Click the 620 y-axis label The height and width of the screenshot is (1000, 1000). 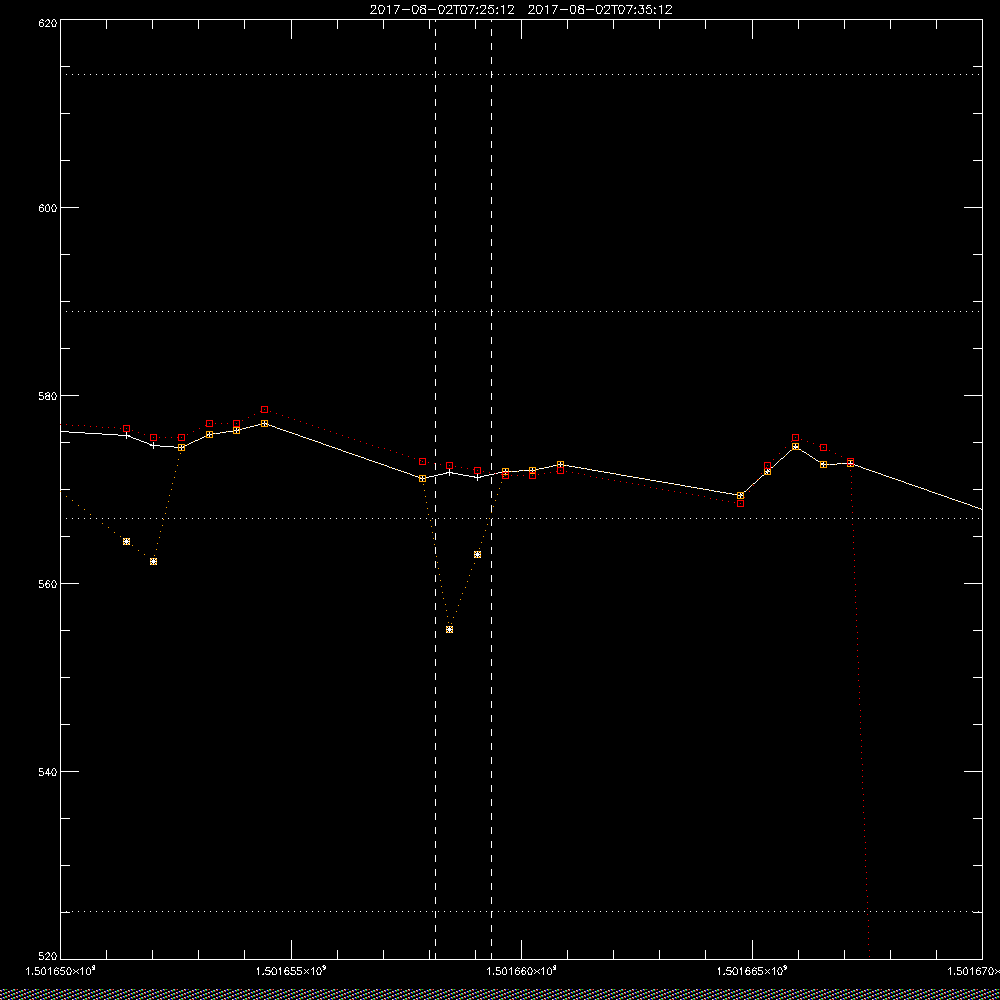click(48, 23)
